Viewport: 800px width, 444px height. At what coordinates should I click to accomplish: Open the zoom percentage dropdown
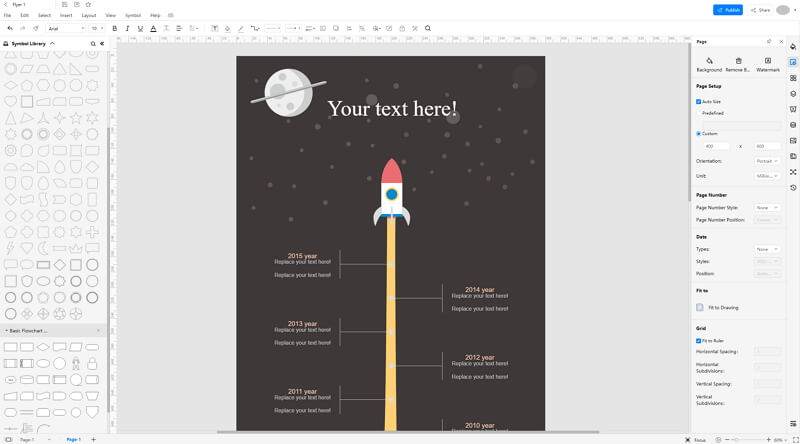780,439
